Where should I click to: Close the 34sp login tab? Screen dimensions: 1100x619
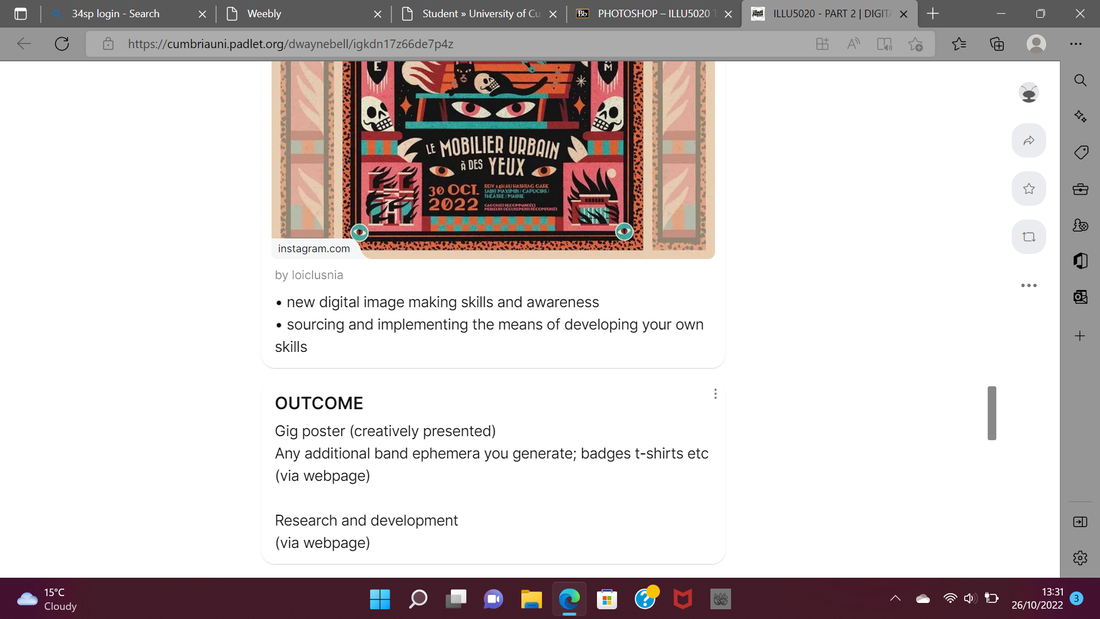pyautogui.click(x=202, y=13)
